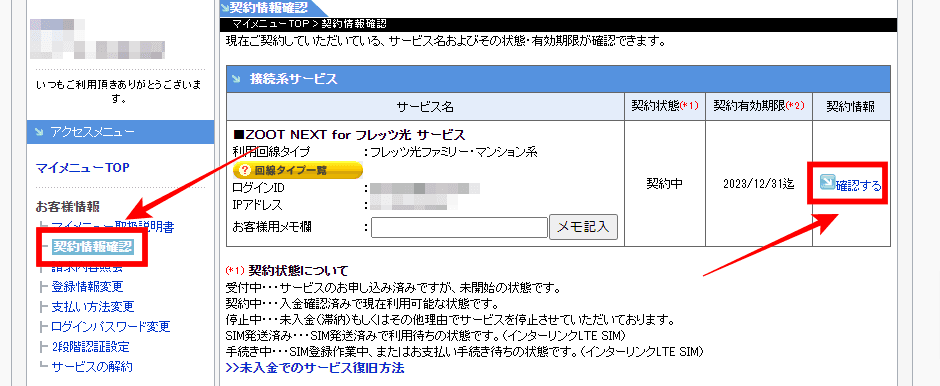Open 支払い方法変更 sidebar link
Viewport: 940px width, 386px height.
[x=93, y=307]
